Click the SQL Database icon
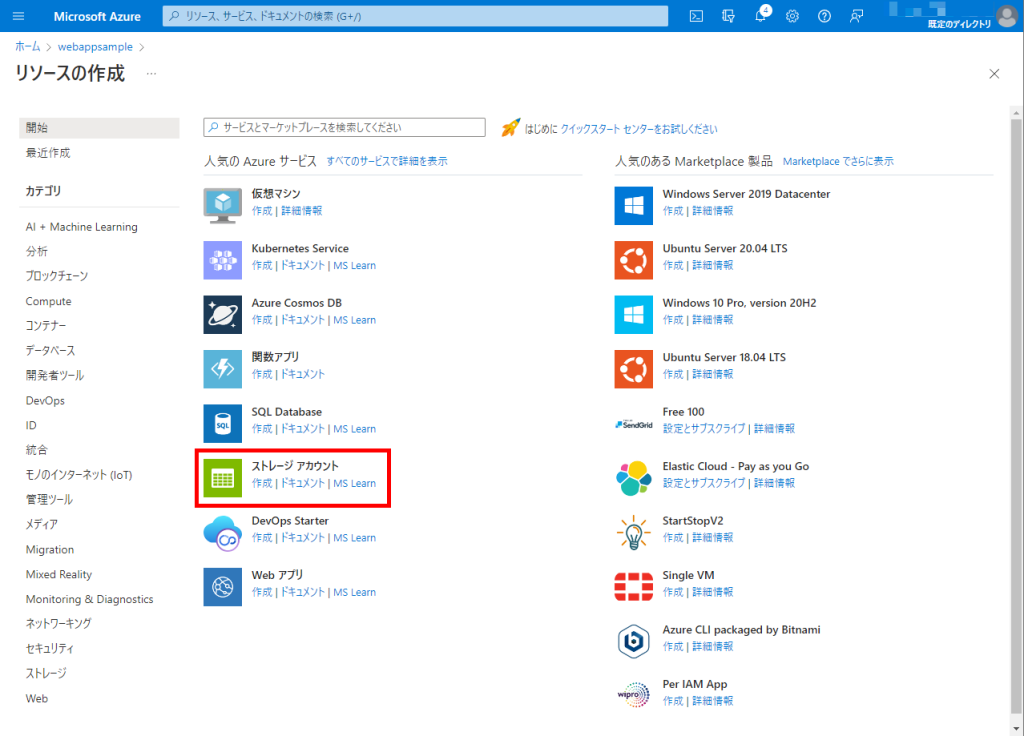 tap(223, 423)
